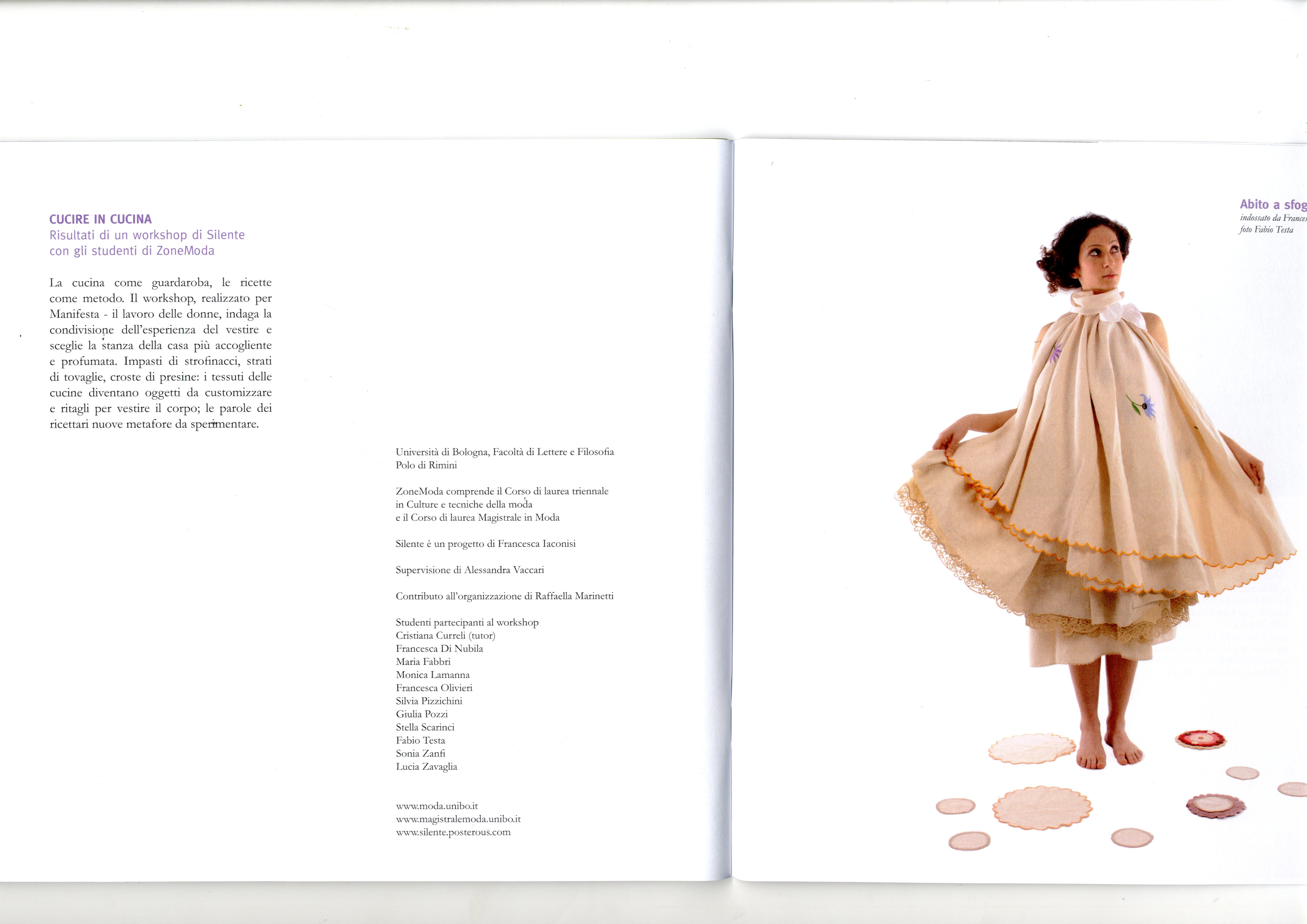The width and height of the screenshot is (1307, 924).
Task: Click the large orange-edged doily at bottom
Action: pyautogui.click(x=1042, y=808)
